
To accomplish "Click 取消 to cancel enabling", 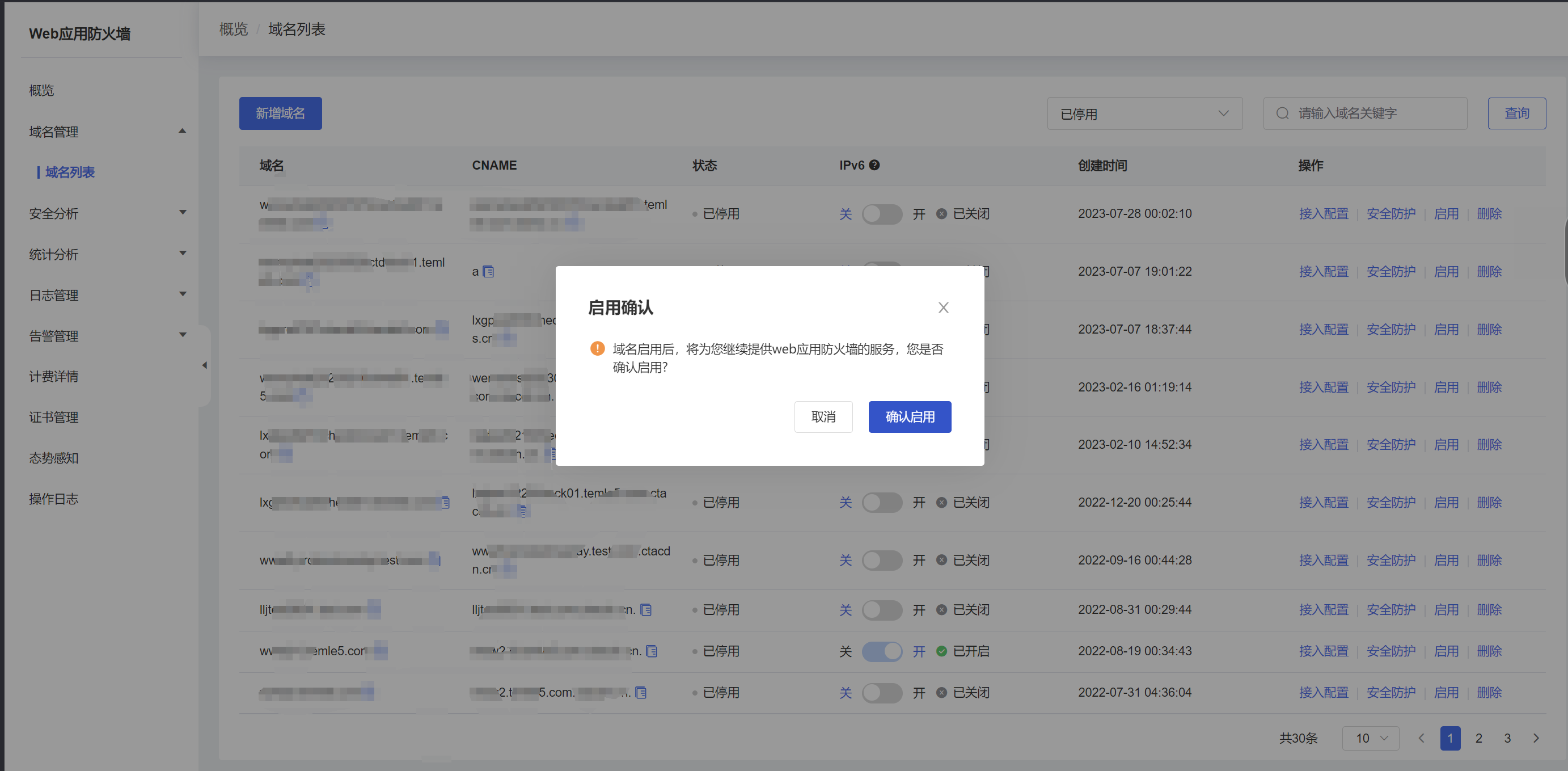I will point(822,416).
